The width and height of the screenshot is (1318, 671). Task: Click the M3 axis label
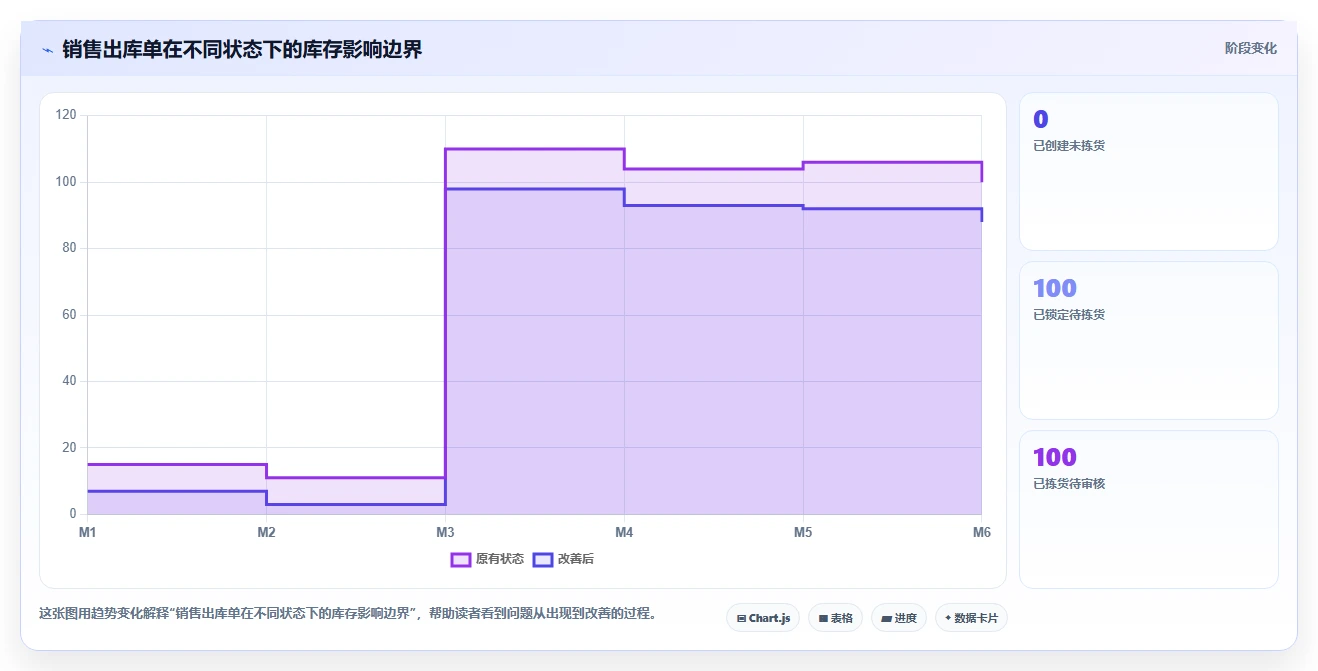[x=445, y=532]
